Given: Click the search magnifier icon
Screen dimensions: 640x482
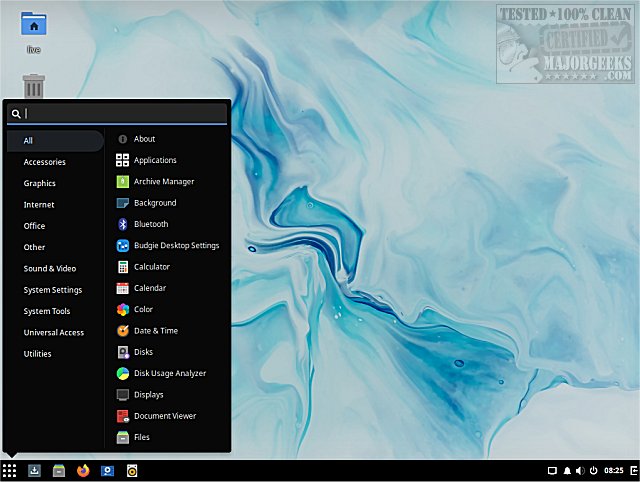Looking at the screenshot, I should tap(16, 114).
